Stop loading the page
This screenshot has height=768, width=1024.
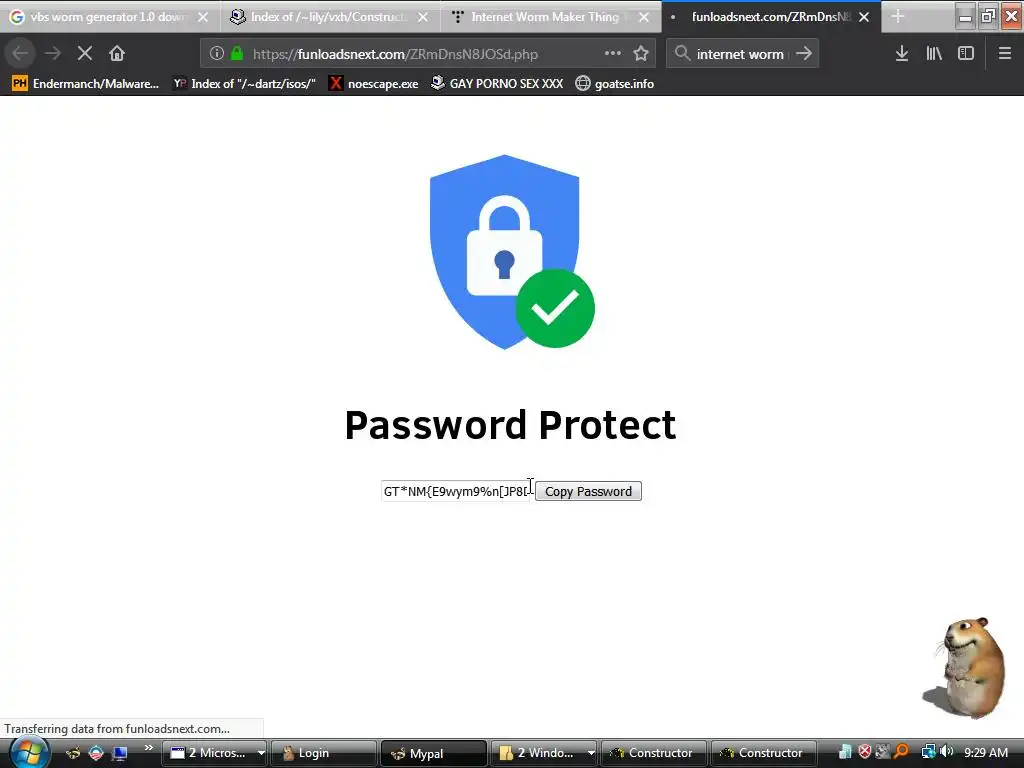(x=85, y=54)
